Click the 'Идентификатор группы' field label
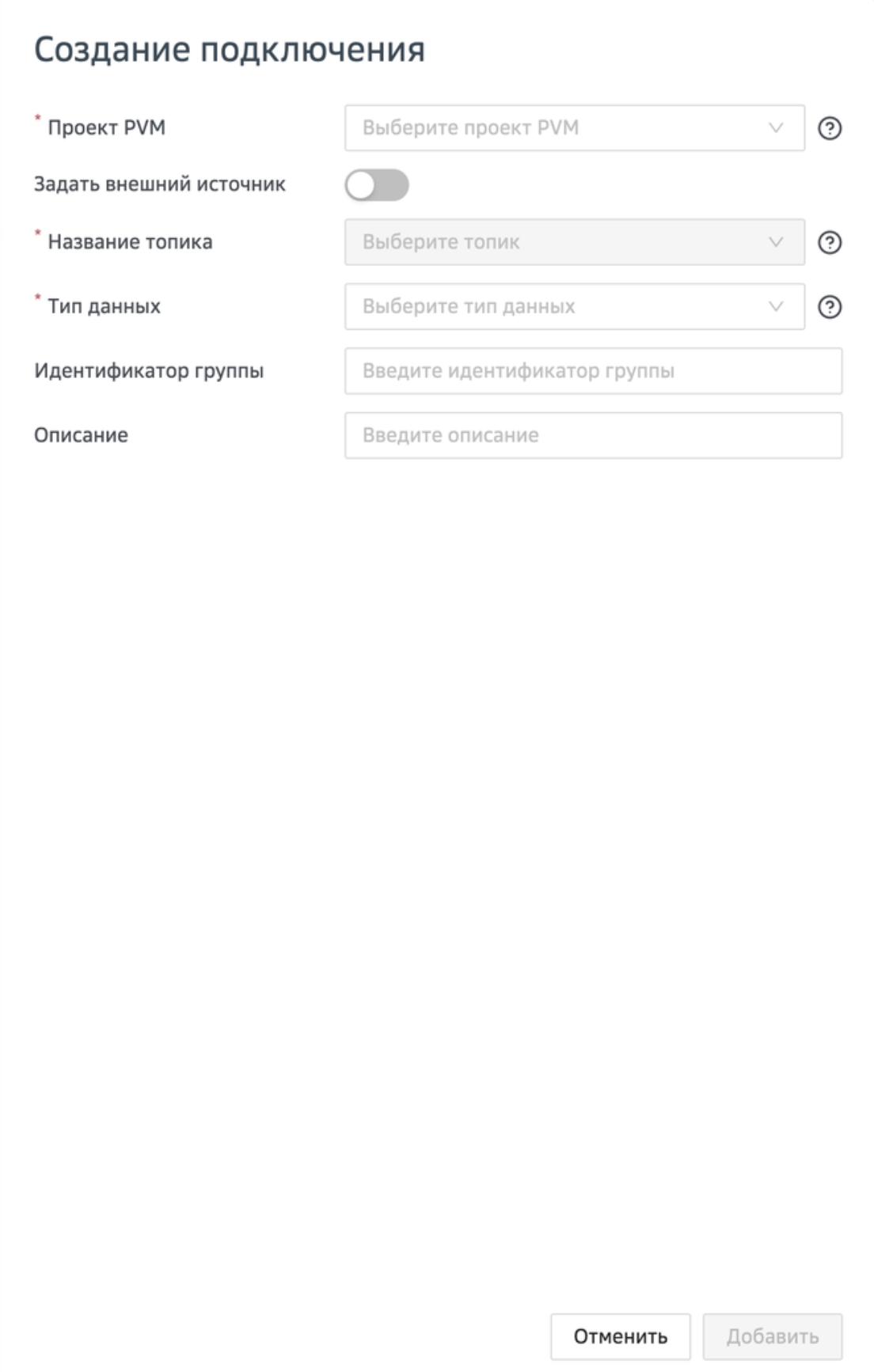Viewport: 874px width, 1372px height. pos(149,371)
